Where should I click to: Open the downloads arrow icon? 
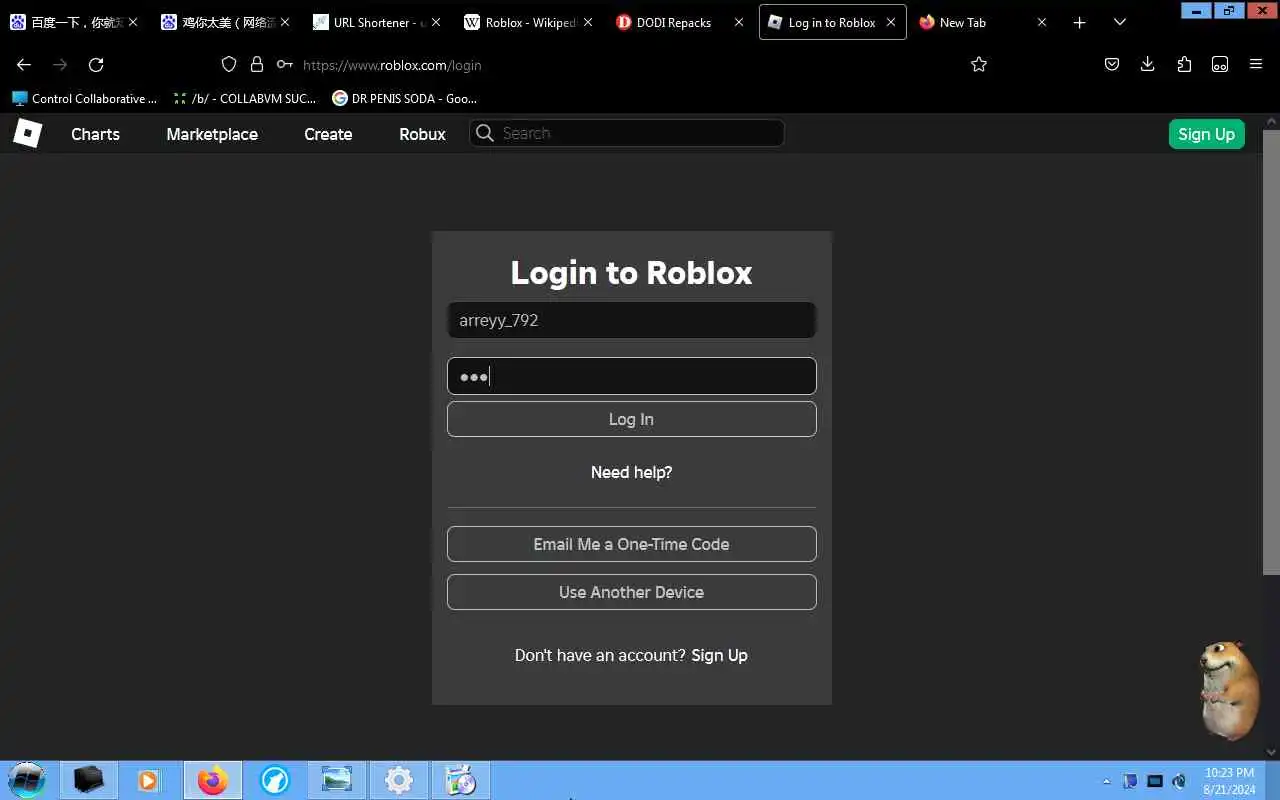tap(1147, 64)
